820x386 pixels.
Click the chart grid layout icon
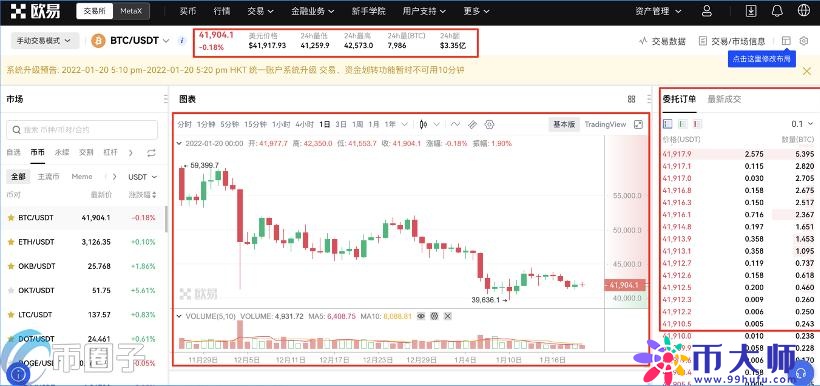point(631,99)
